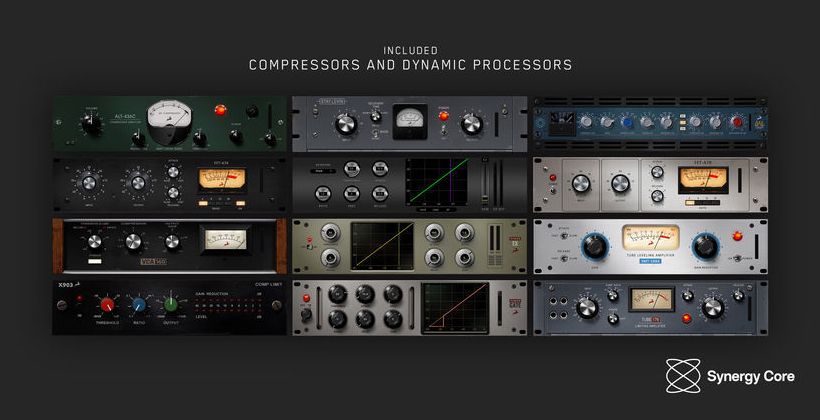Toggle the red button on the gate unit
Image resolution: width=820 pixels, height=420 pixels.
pyautogui.click(x=304, y=299)
